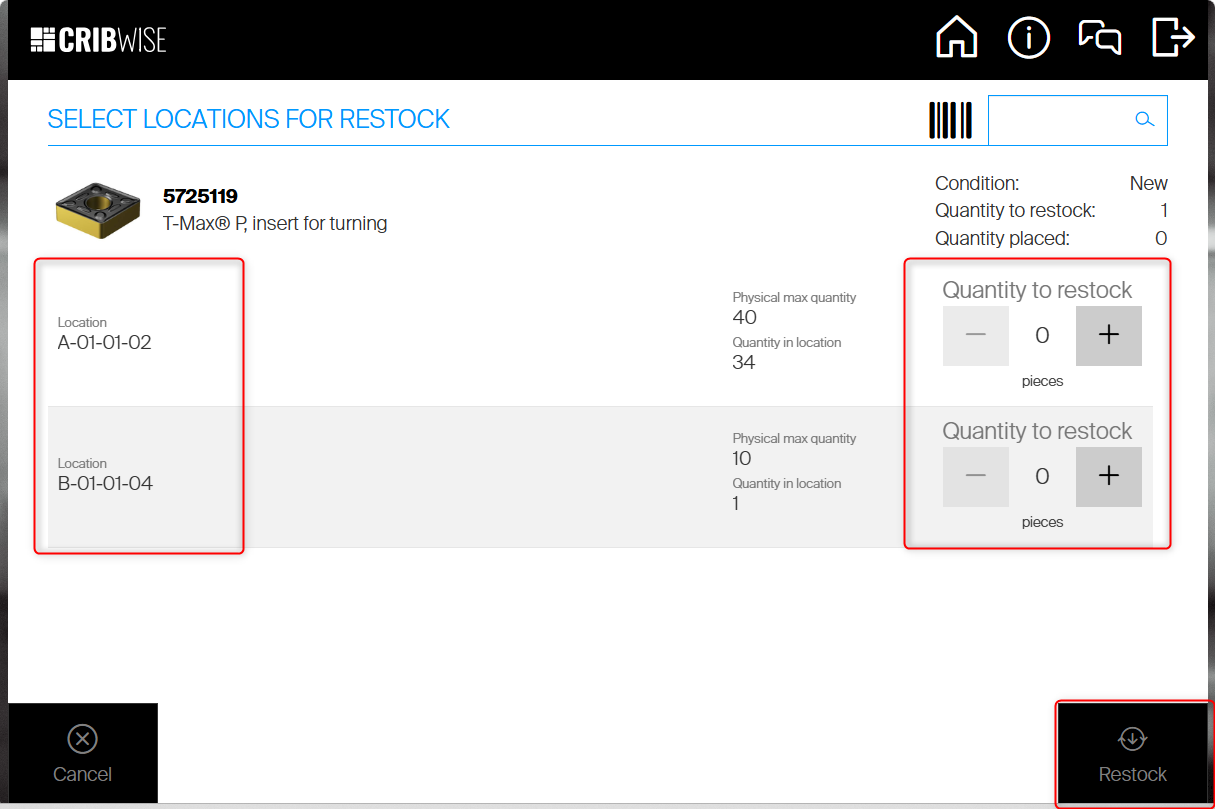Click restock quantity value for B-01-01-04

point(1042,477)
